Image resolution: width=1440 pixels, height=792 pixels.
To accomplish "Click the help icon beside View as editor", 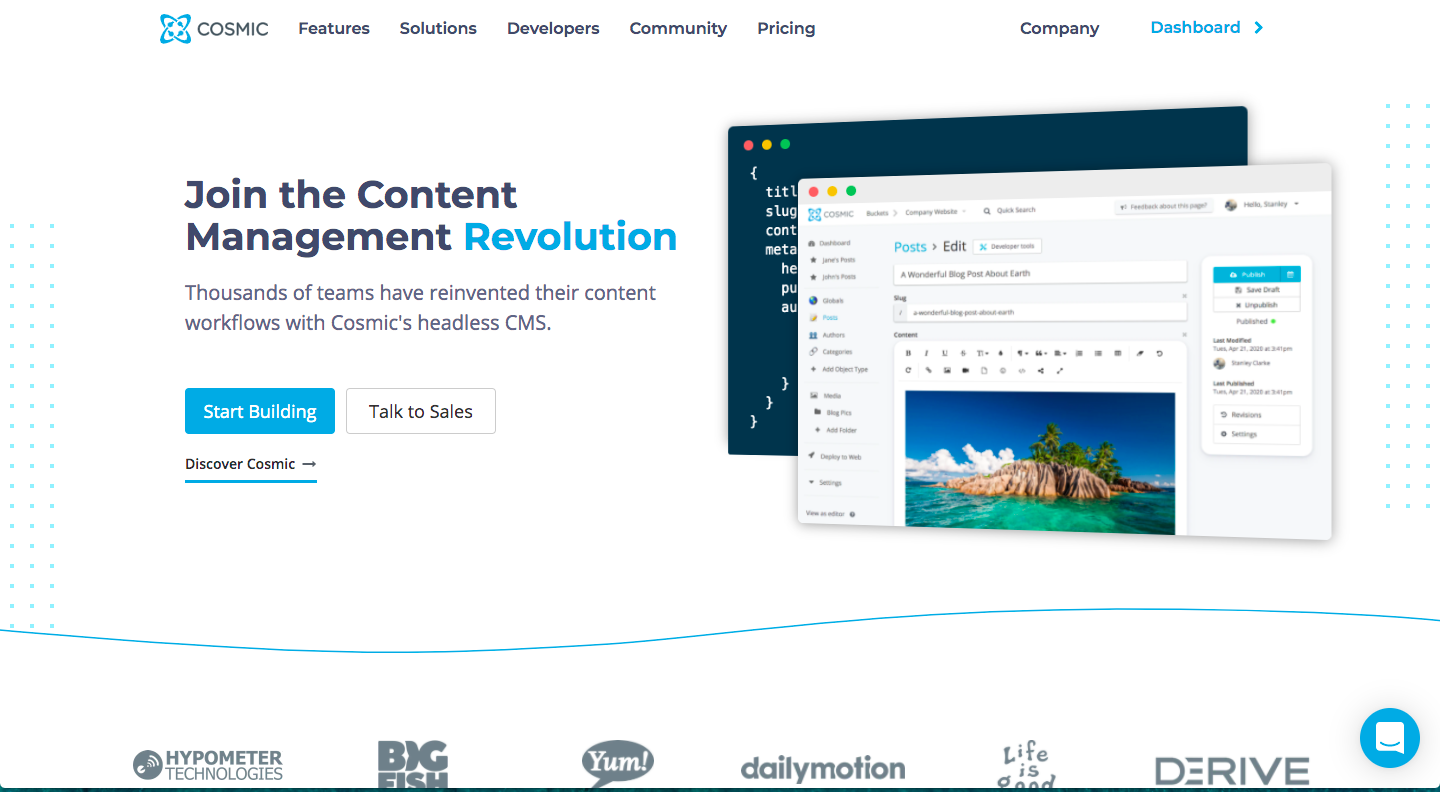I will coord(852,514).
